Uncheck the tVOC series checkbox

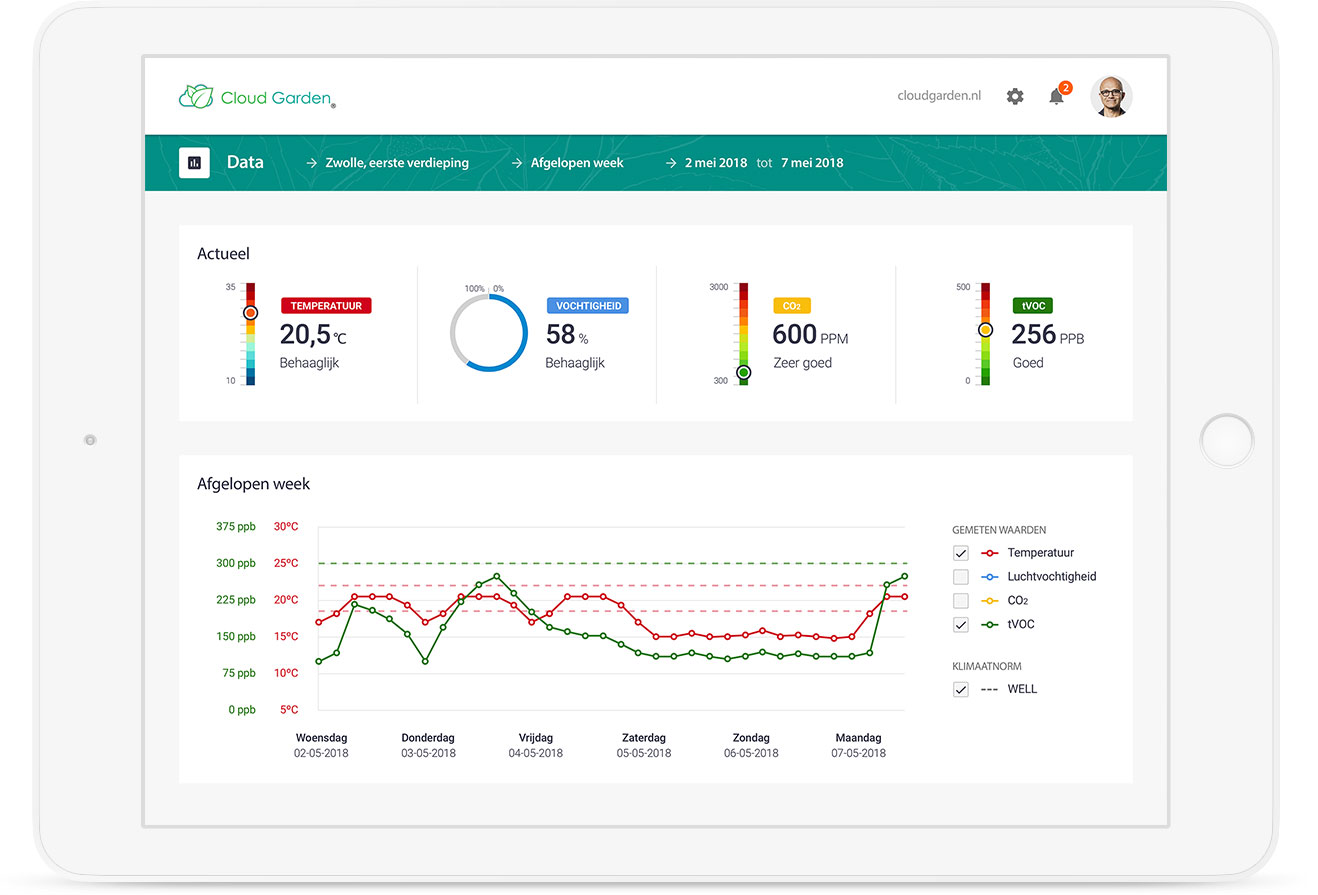tap(961, 625)
